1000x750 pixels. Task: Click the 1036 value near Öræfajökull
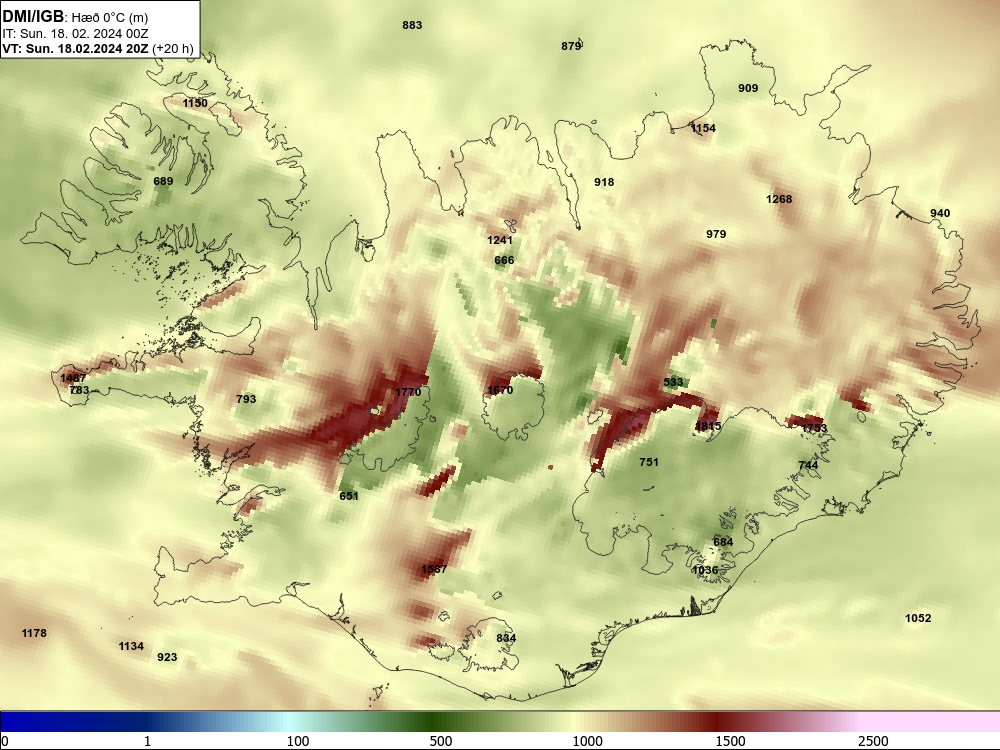tap(705, 570)
